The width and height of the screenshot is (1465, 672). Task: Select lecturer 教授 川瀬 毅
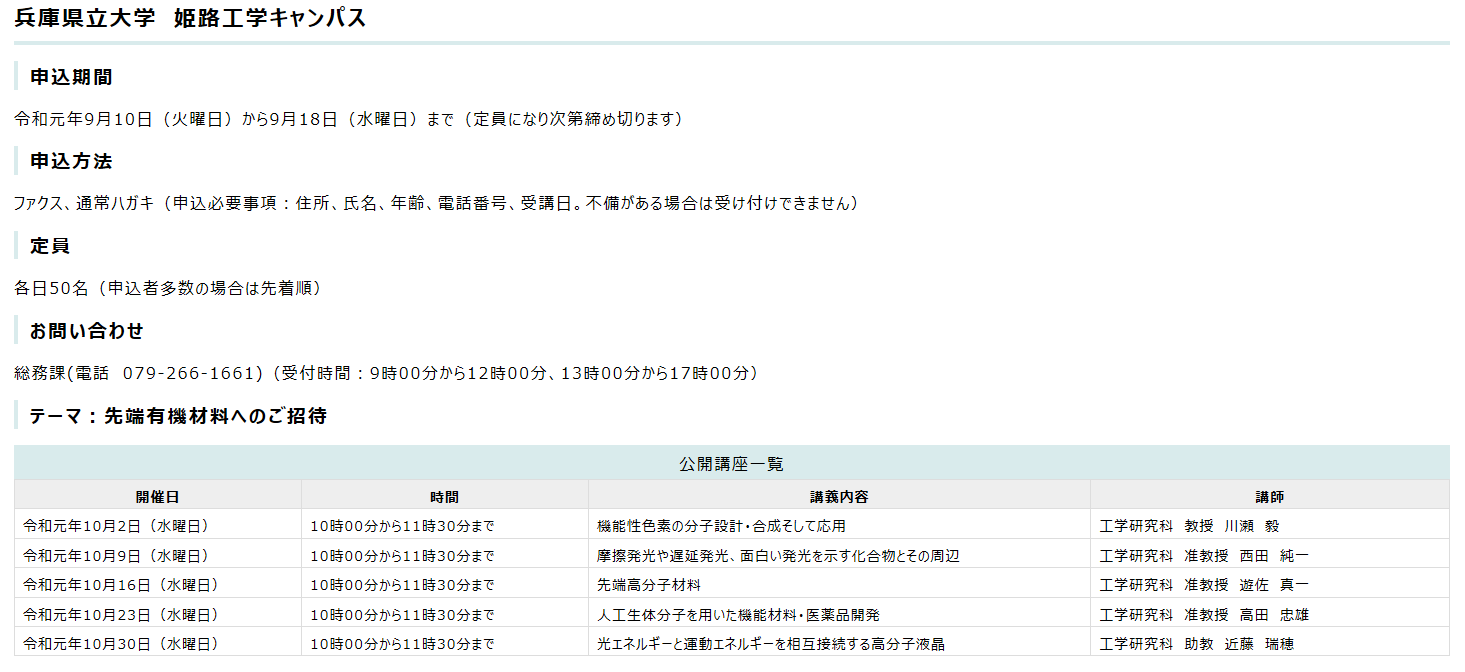(1270, 525)
